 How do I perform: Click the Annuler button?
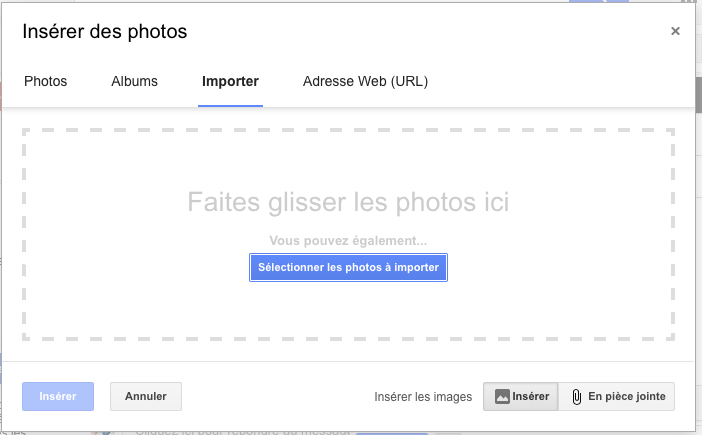click(146, 397)
